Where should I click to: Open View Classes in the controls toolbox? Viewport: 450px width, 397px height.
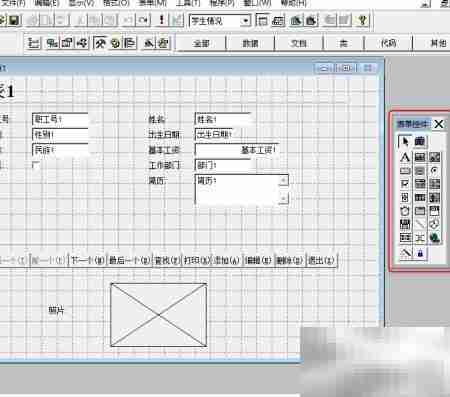(x=420, y=141)
